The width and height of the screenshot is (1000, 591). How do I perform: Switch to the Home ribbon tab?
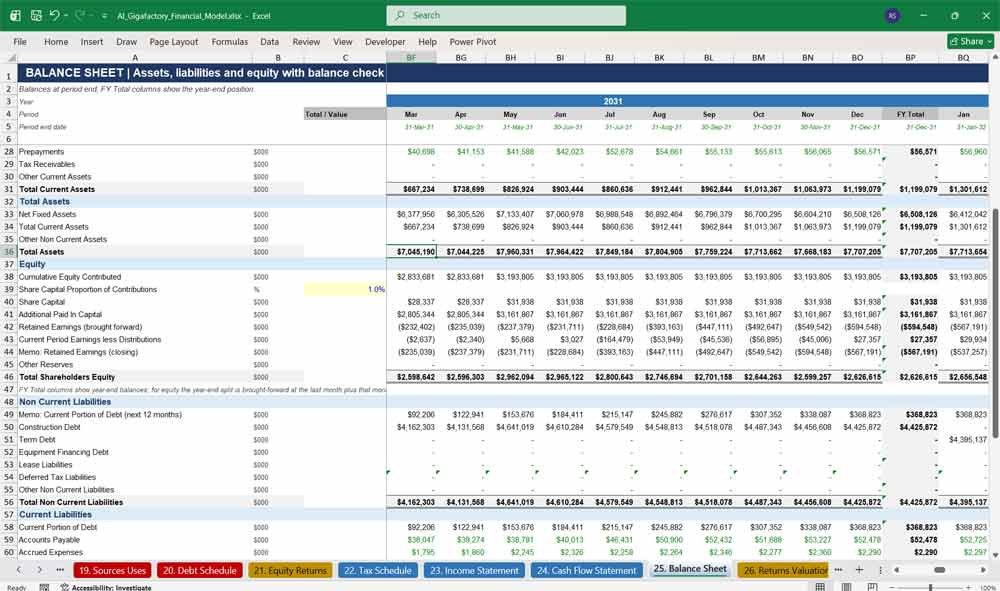(56, 41)
